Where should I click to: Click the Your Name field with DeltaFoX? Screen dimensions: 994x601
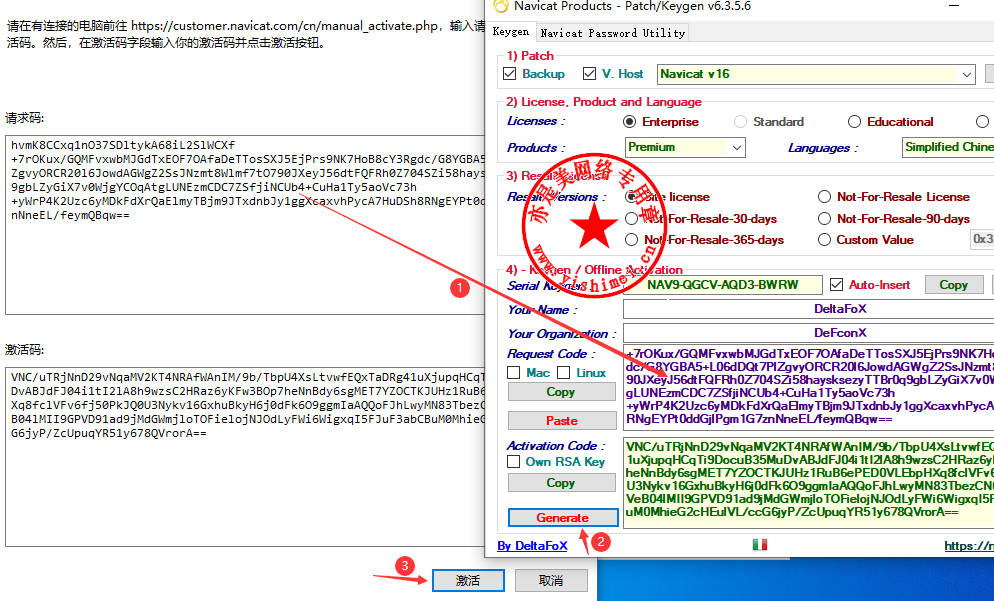tap(808, 309)
